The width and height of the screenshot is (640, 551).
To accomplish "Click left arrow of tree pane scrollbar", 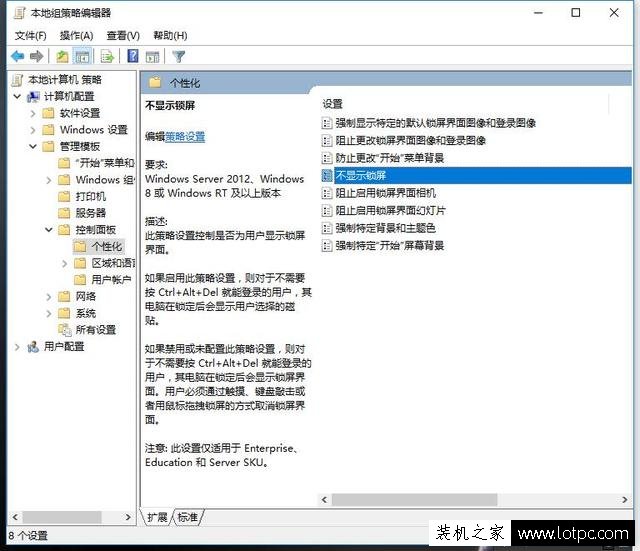I will (x=15, y=517).
